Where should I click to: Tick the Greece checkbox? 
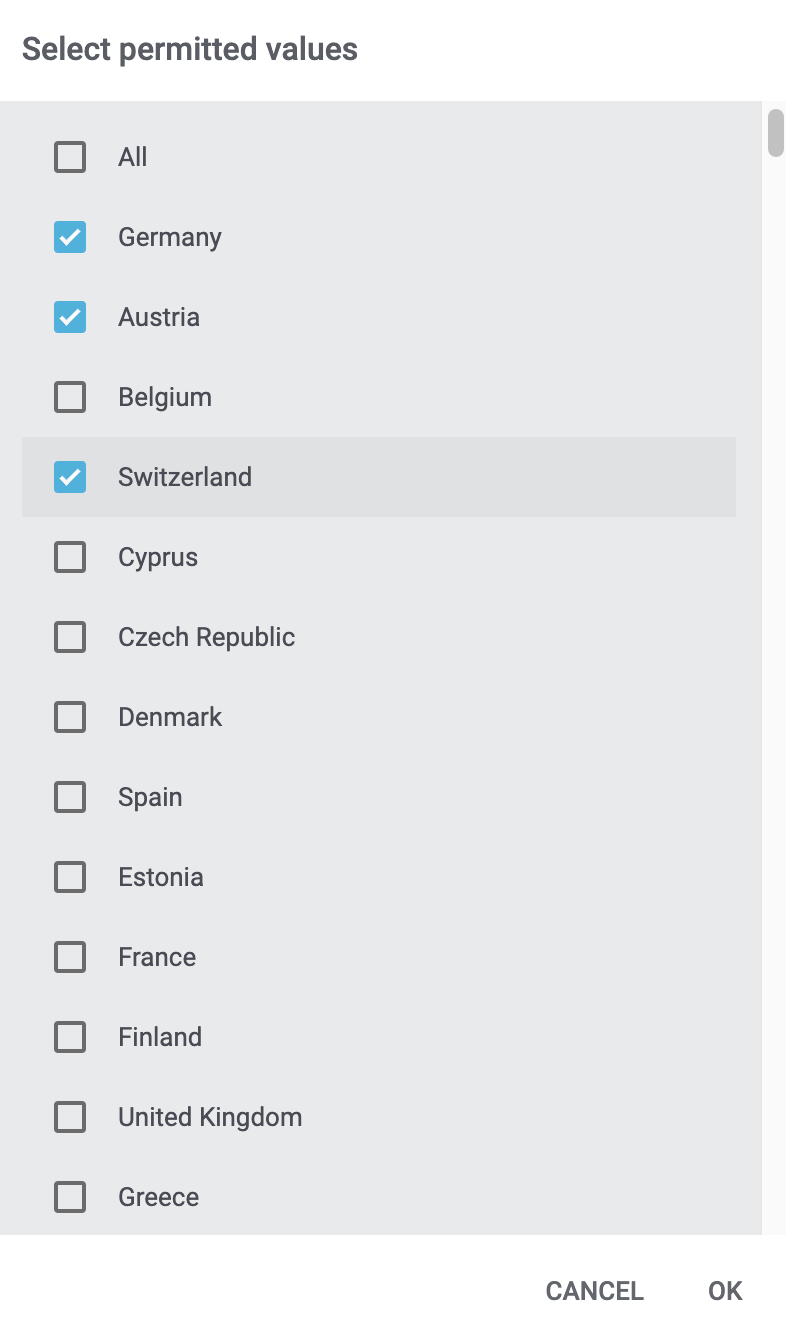tap(70, 1197)
